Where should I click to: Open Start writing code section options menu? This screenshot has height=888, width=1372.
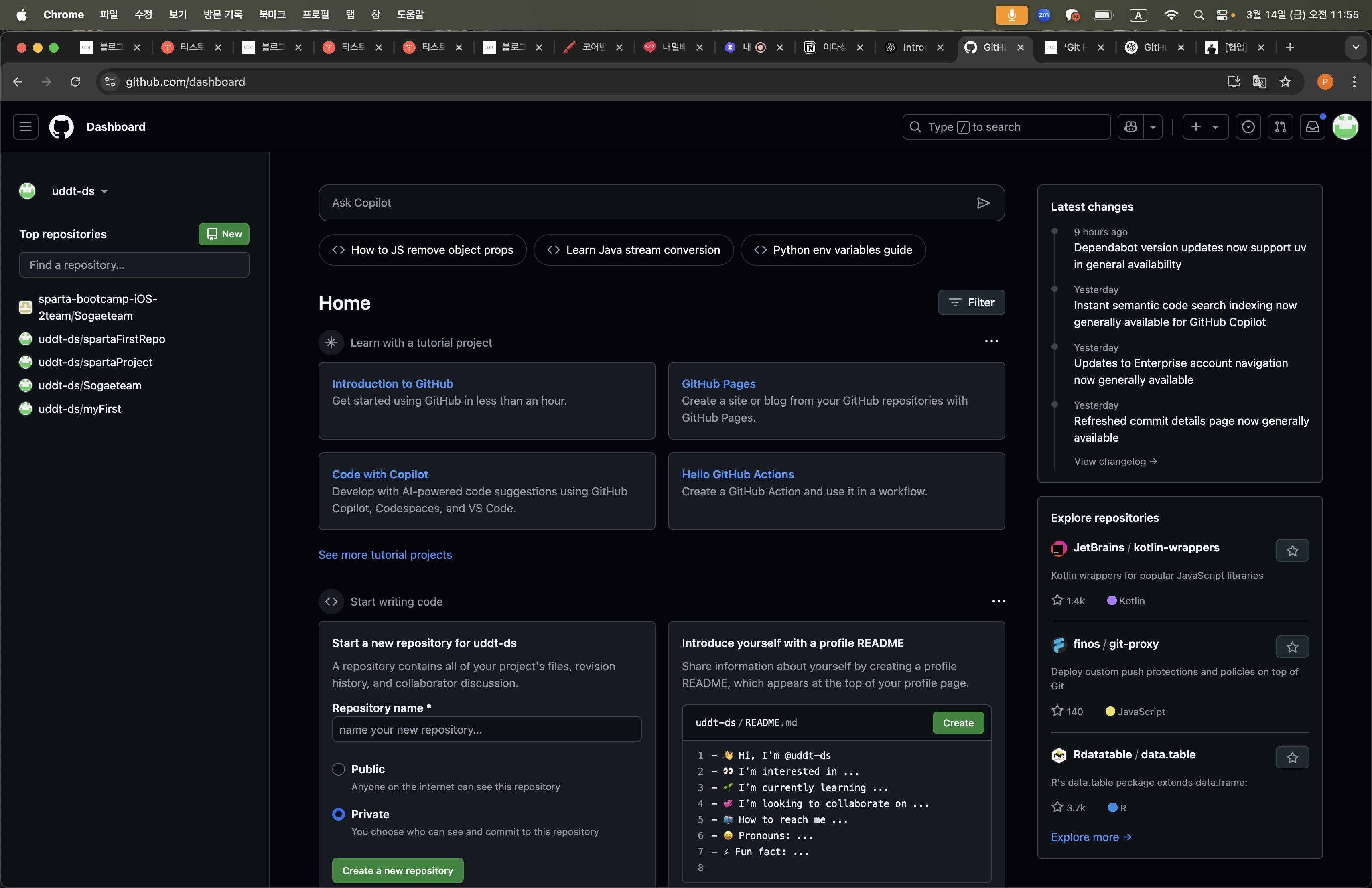pos(999,601)
